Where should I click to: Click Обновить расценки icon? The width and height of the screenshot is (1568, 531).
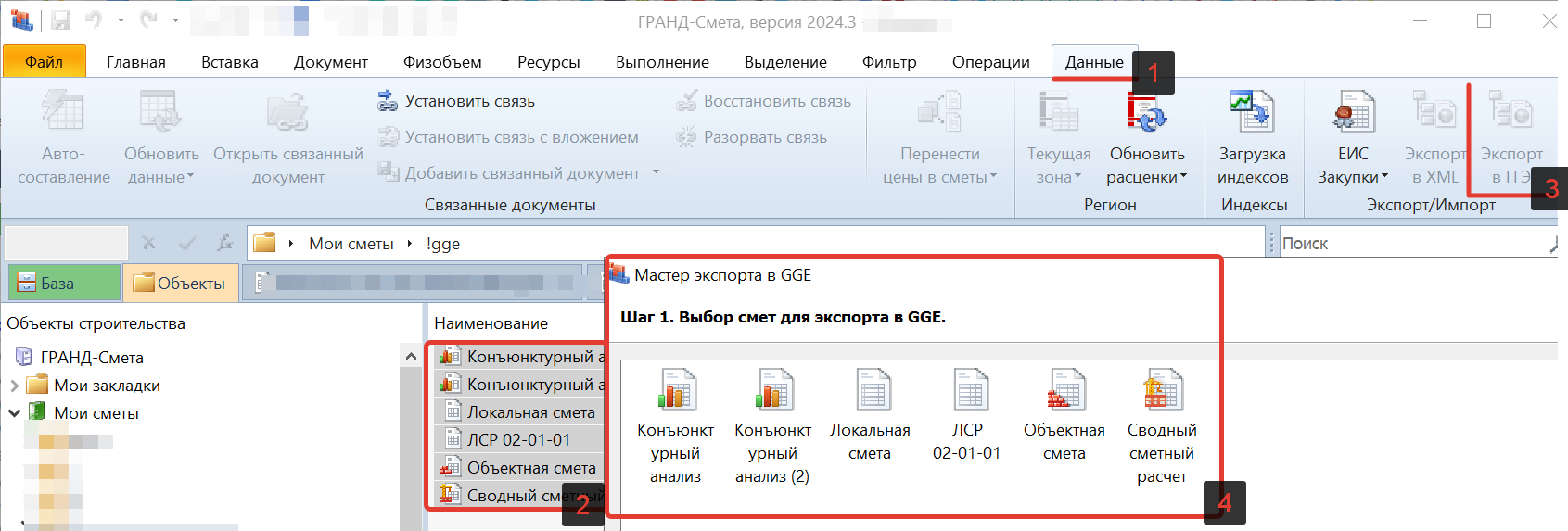point(1147,111)
